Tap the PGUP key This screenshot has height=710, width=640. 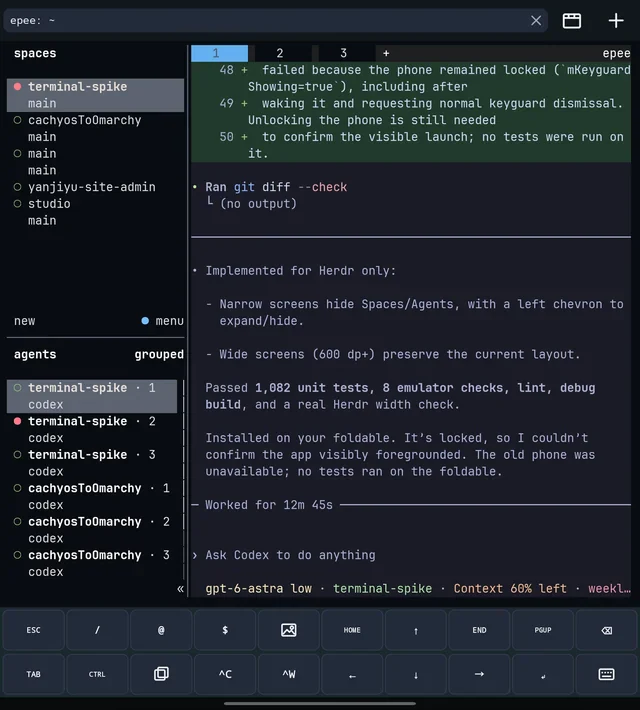point(543,630)
